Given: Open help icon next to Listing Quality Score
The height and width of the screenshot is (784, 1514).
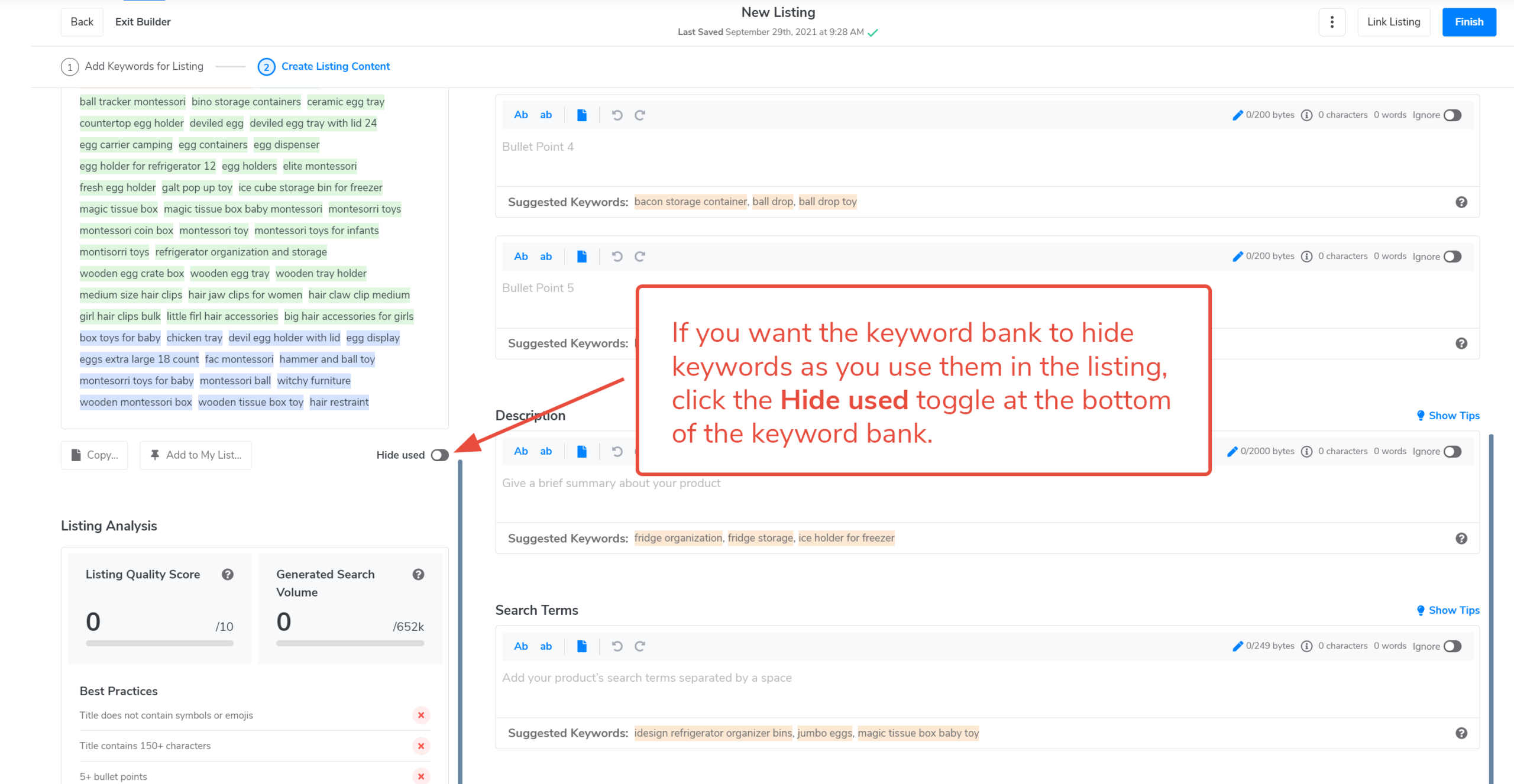Looking at the screenshot, I should click(x=228, y=575).
